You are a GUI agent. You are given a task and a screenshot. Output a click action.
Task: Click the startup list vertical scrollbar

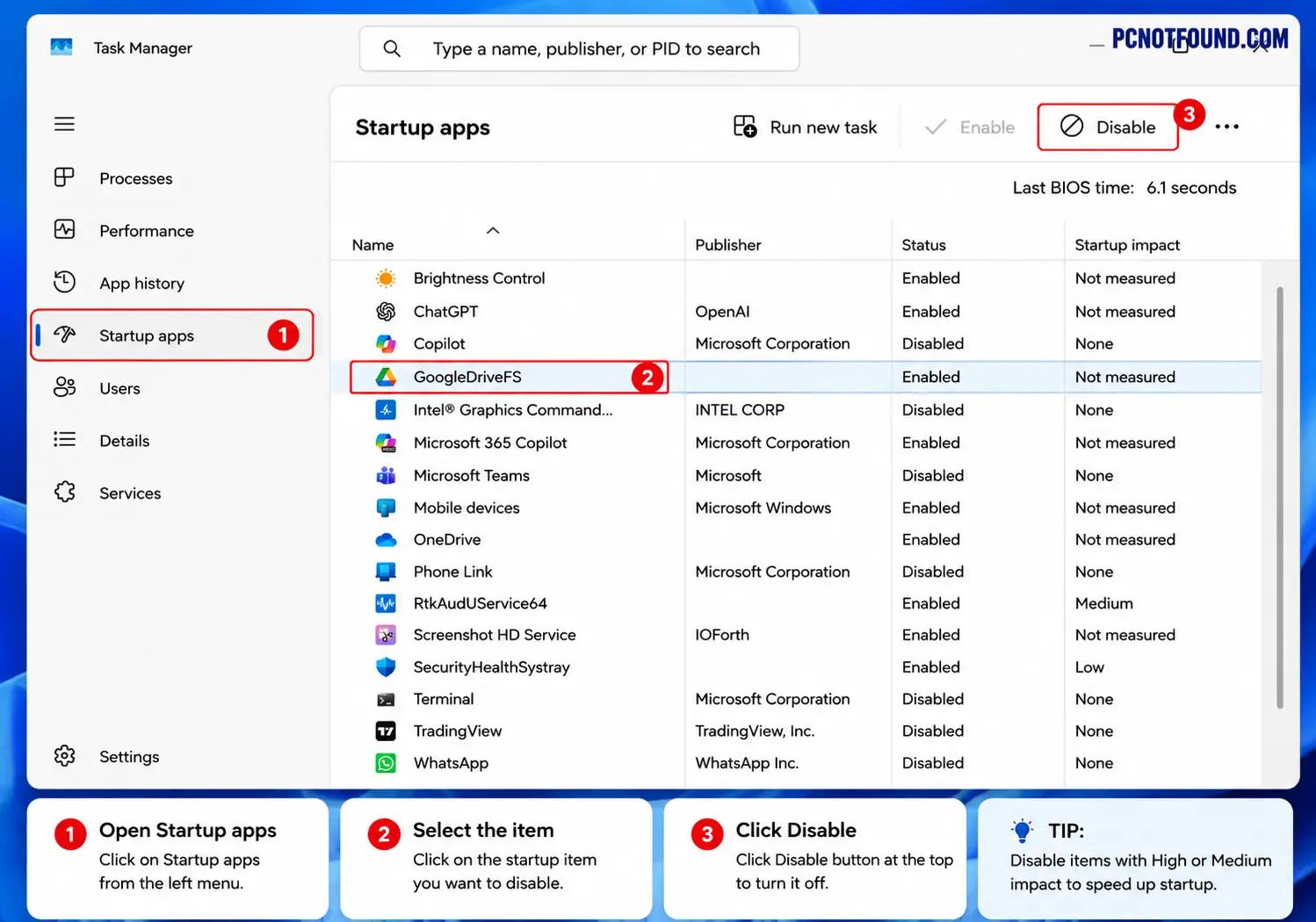1279,497
